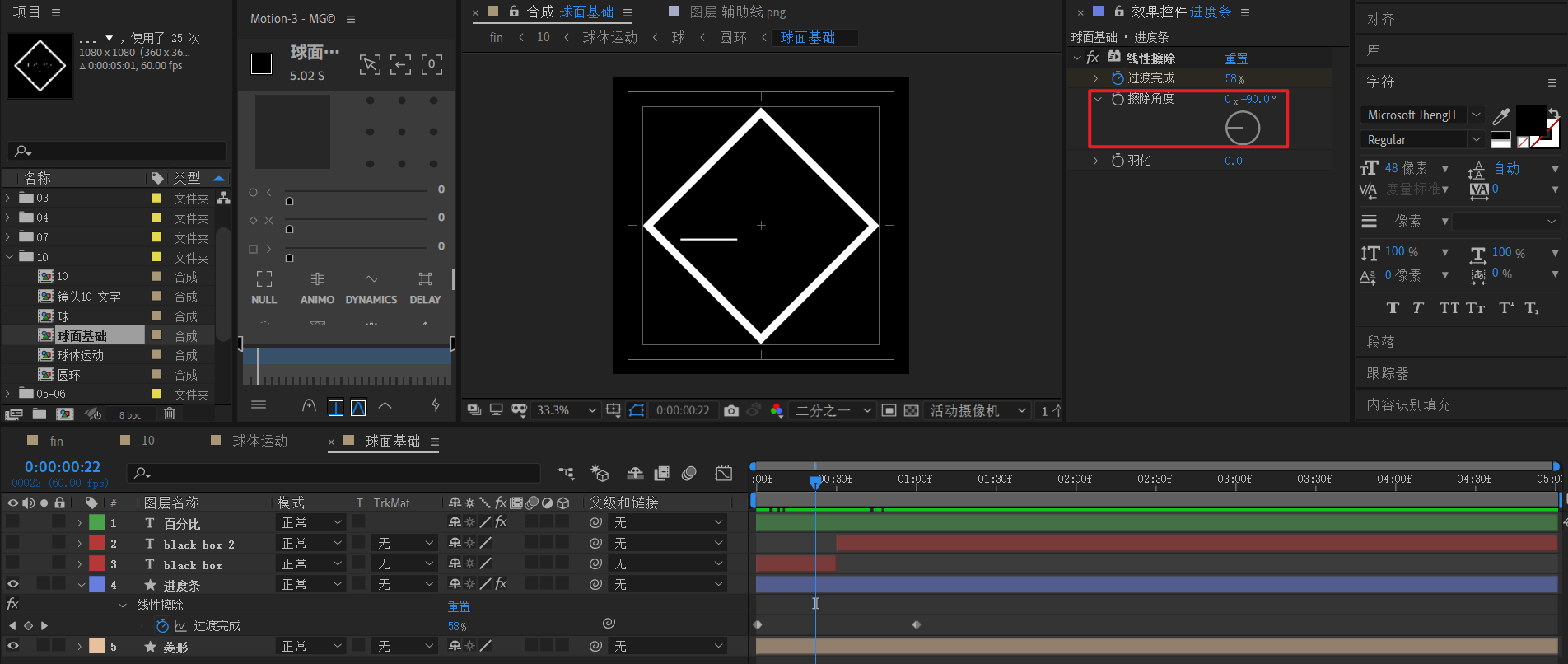Toggle stopwatch for 羽化 property

[x=1118, y=161]
